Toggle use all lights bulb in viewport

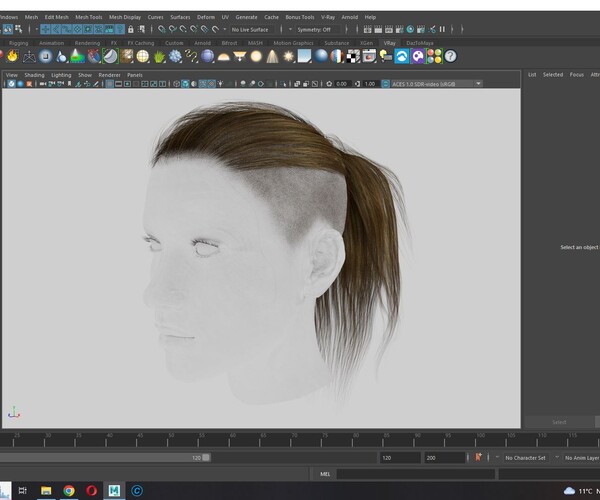221,84
